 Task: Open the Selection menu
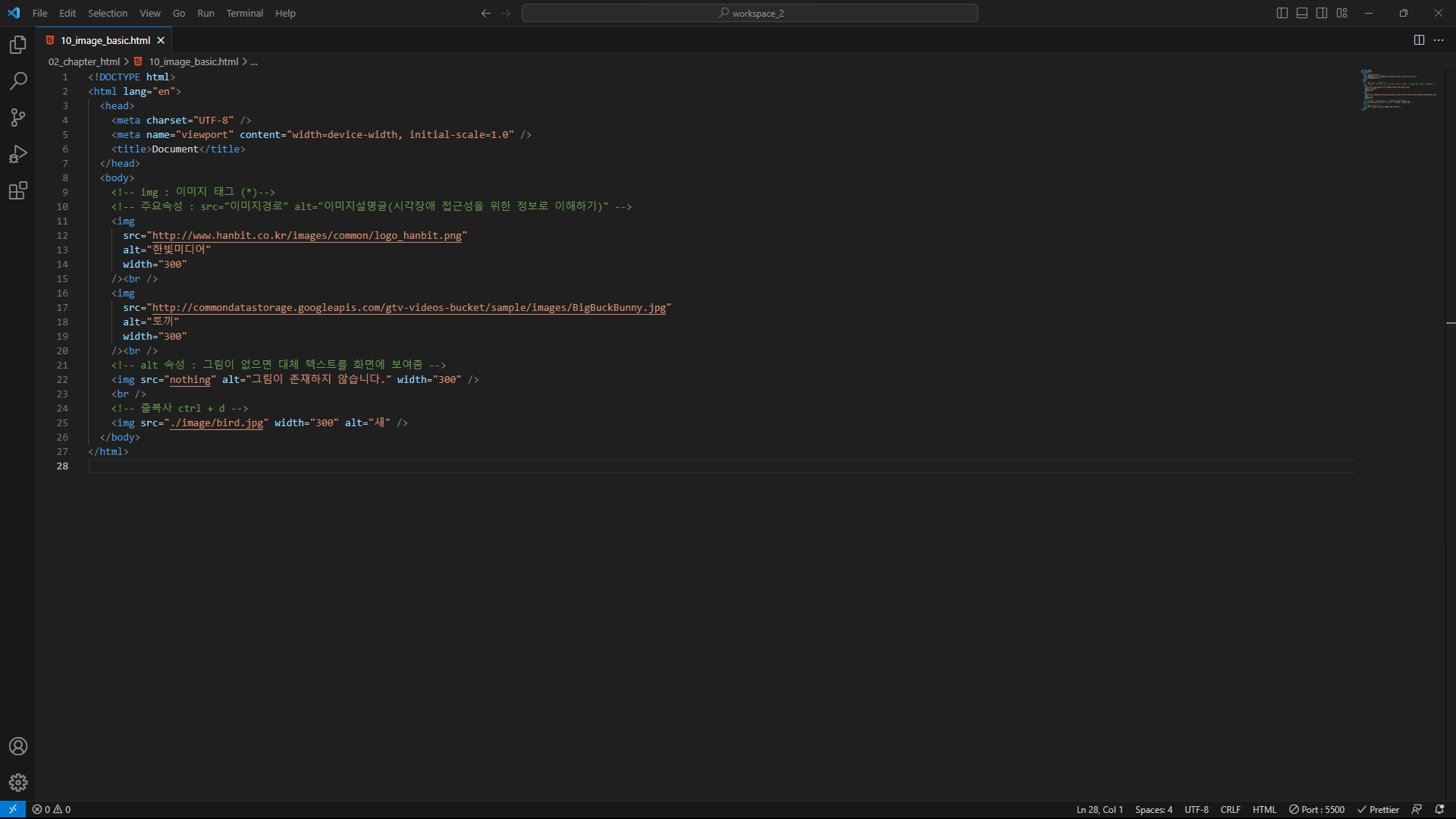pos(108,13)
